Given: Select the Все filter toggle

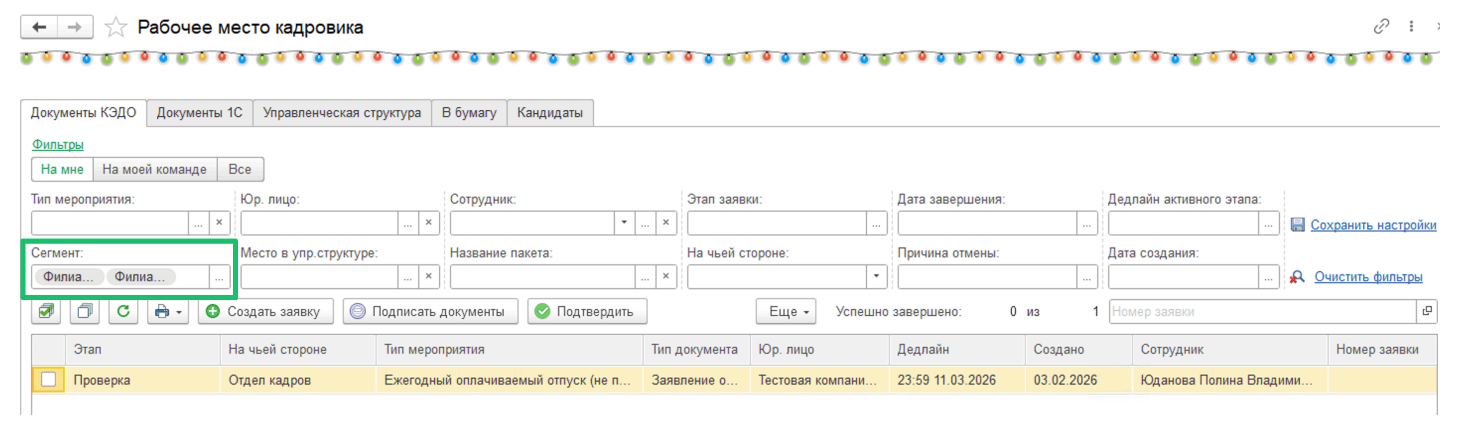Looking at the screenshot, I should pyautogui.click(x=240, y=169).
